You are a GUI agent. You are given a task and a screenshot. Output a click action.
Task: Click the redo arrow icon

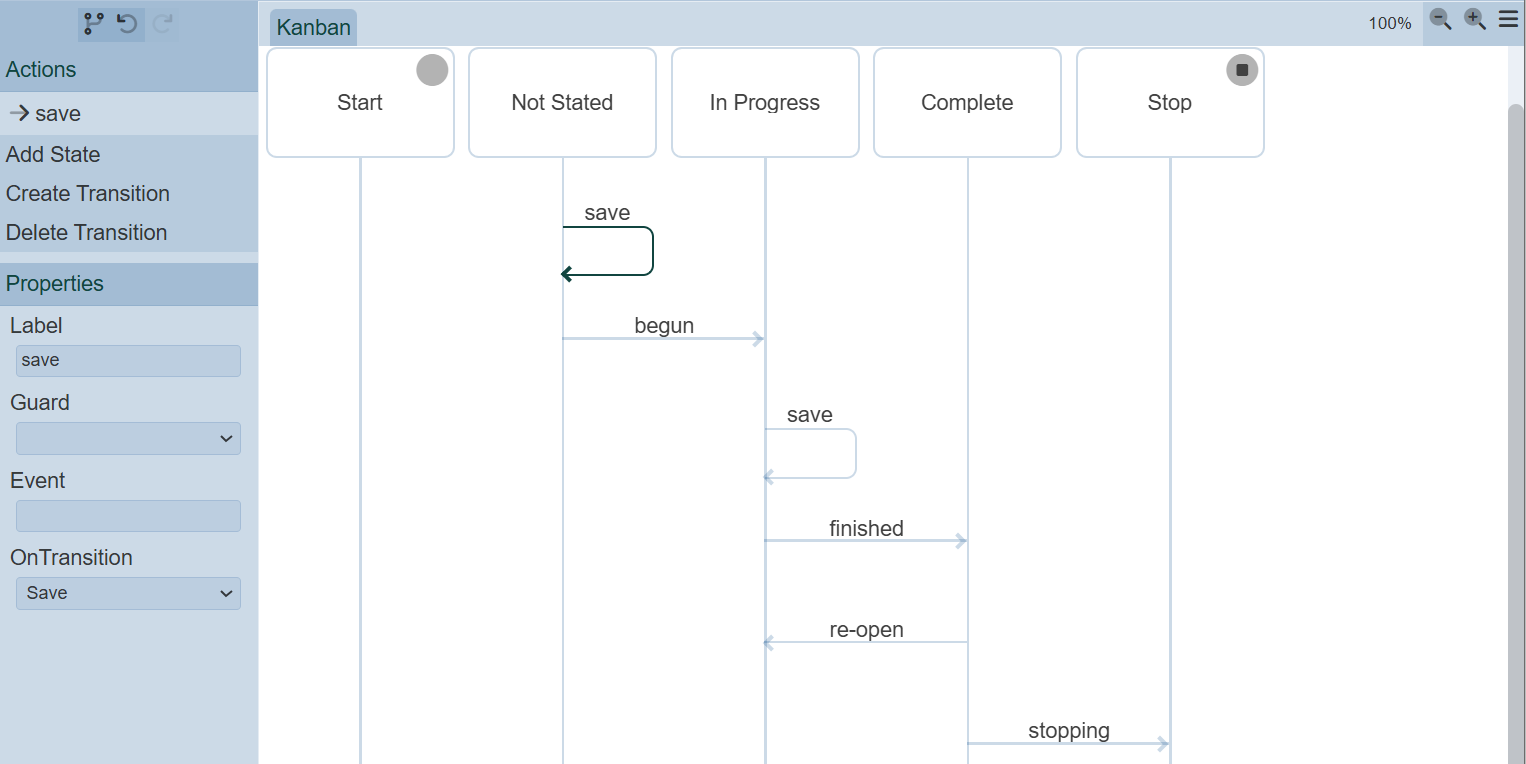163,23
